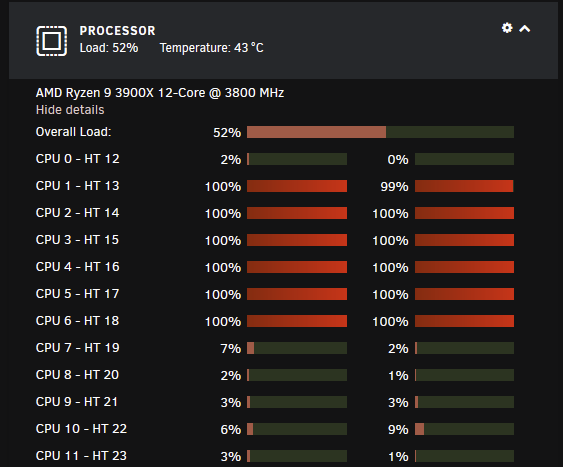563x467 pixels.
Task: Click the 9% value in CPU 10 row
Action: tap(398, 430)
